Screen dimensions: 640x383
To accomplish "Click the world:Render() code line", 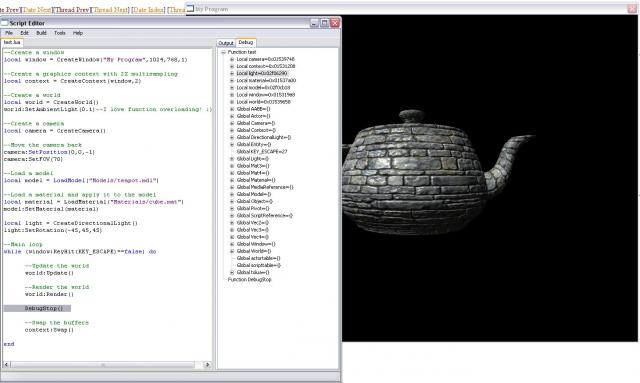I will click(x=49, y=294).
